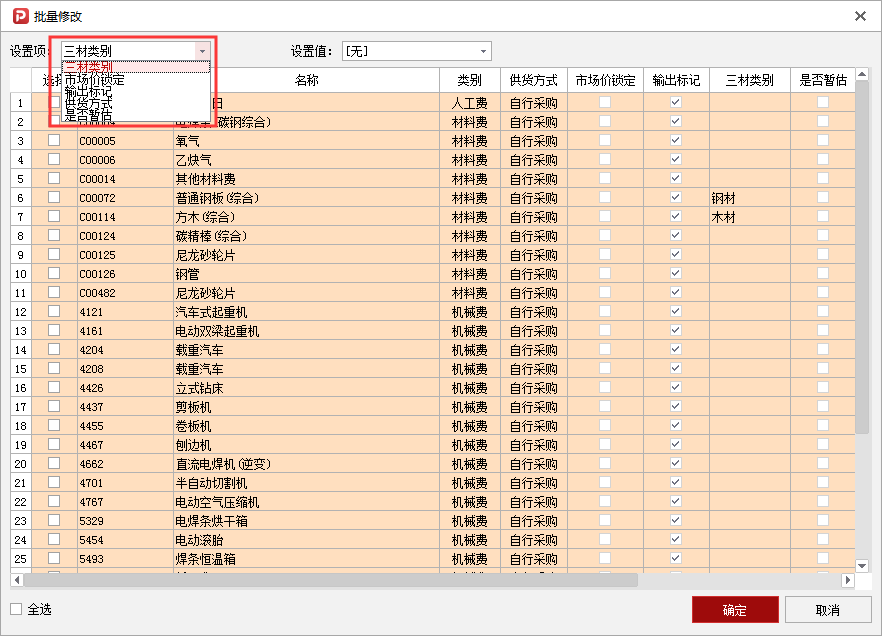Check the selection box for 氧气 row
The width and height of the screenshot is (882, 636).
pyautogui.click(x=55, y=141)
